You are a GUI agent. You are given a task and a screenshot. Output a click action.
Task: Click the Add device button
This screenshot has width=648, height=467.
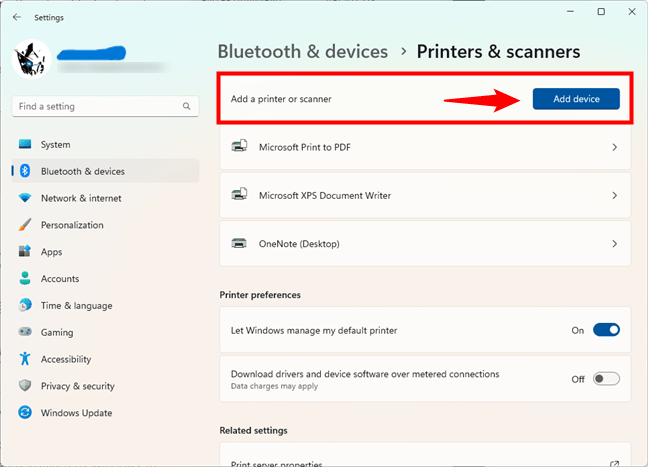tap(576, 99)
